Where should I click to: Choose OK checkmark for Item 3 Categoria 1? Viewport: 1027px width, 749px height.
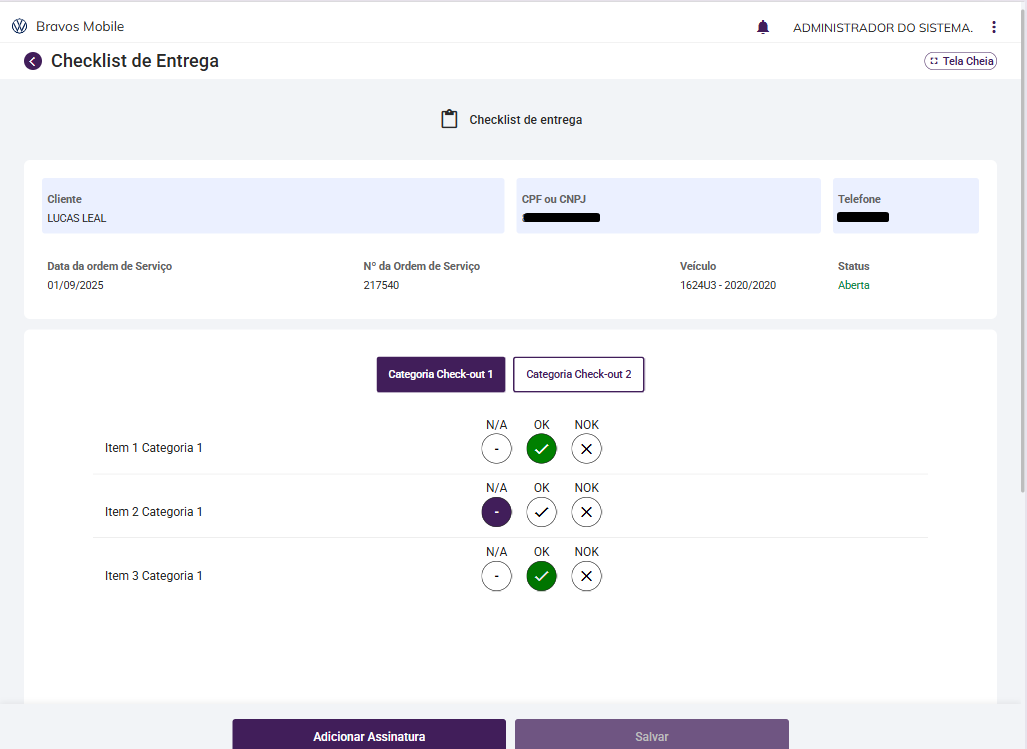point(541,576)
